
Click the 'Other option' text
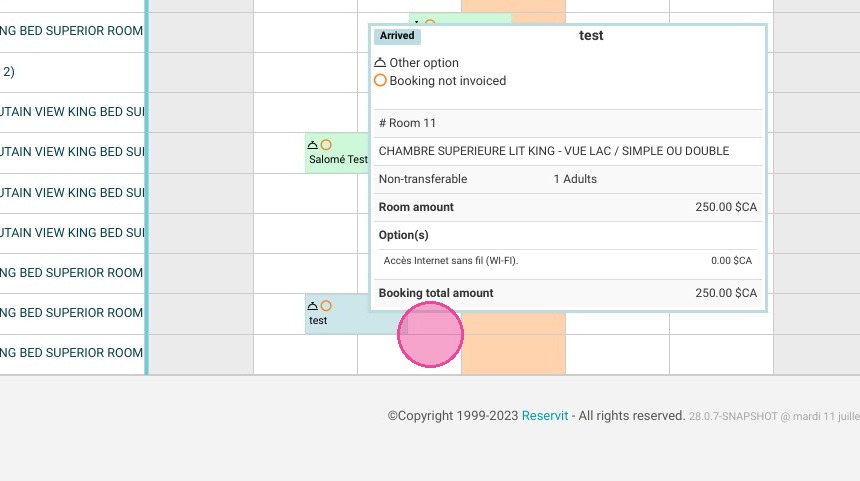coord(424,63)
